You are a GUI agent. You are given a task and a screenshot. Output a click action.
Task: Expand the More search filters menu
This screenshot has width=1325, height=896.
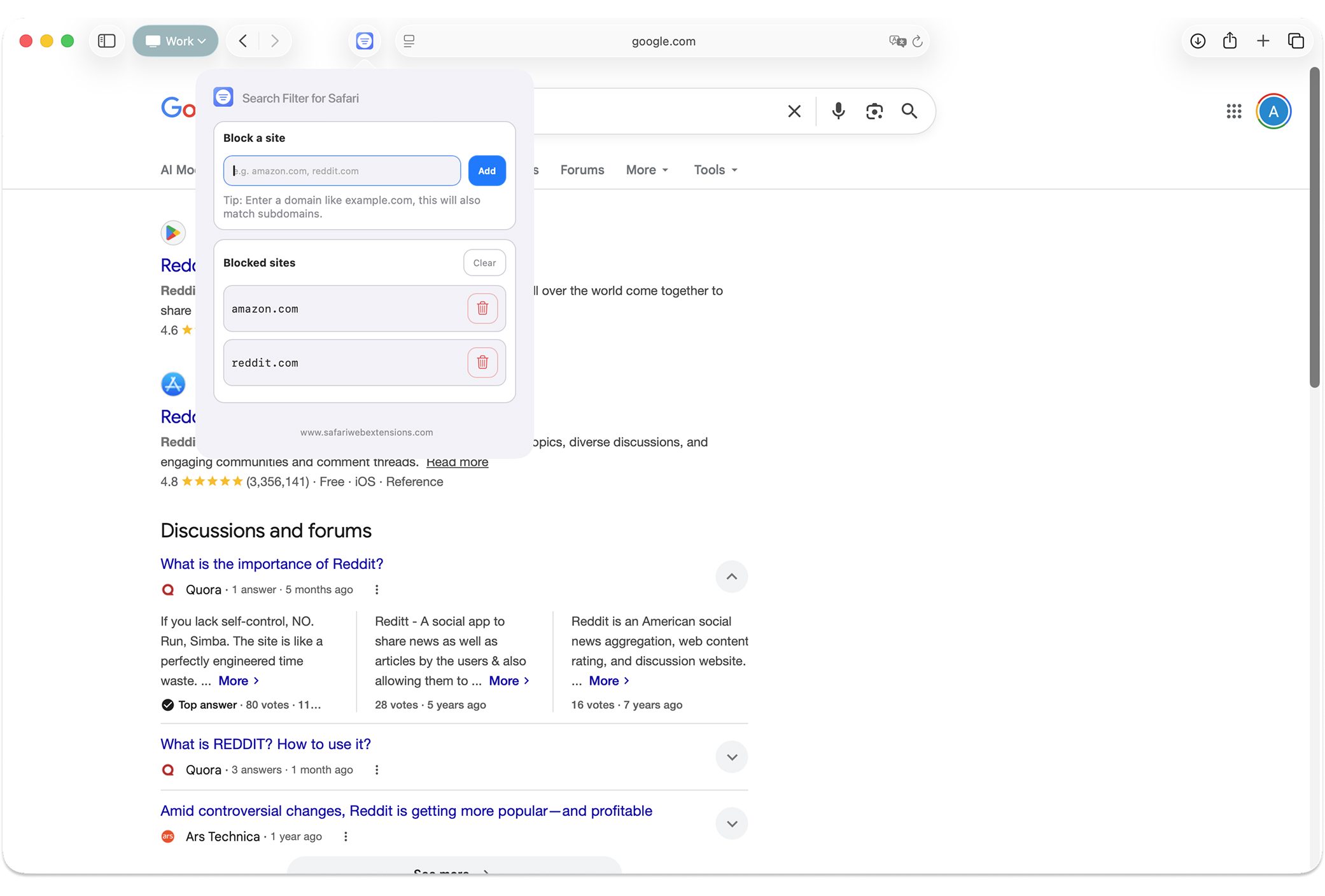[647, 170]
